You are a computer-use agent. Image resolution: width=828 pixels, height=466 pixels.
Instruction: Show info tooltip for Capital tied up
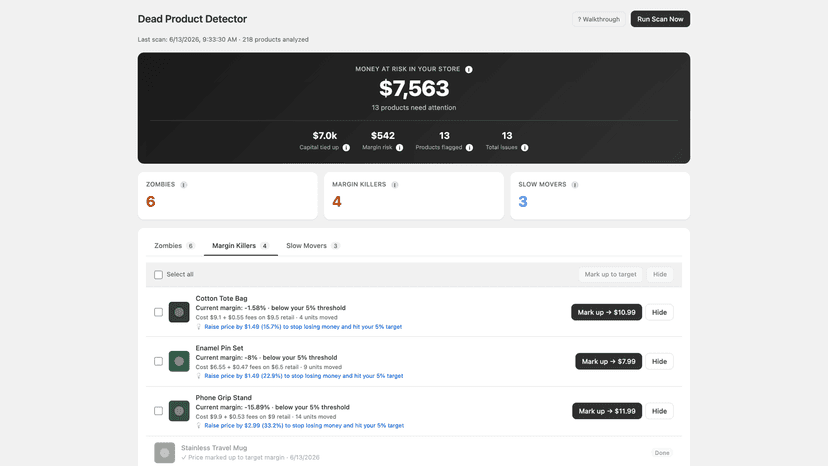(346, 148)
